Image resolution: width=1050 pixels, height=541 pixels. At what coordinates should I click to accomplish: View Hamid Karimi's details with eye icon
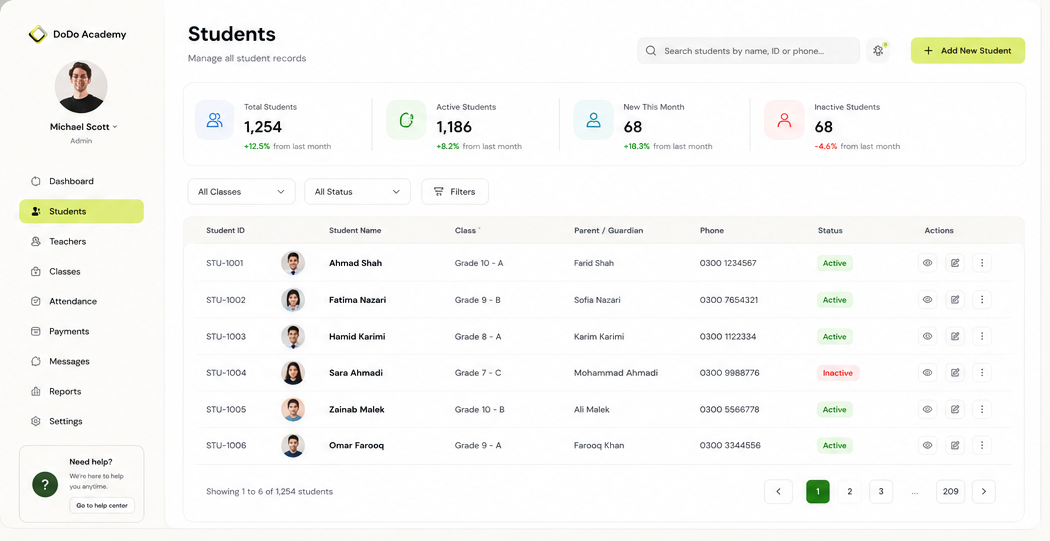tap(927, 336)
